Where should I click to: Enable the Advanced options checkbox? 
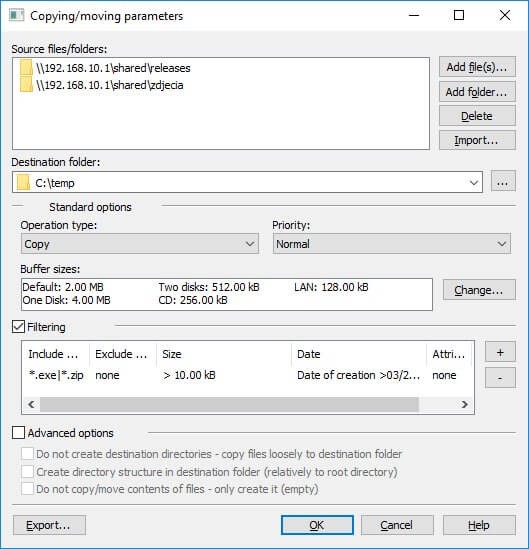pos(18,433)
